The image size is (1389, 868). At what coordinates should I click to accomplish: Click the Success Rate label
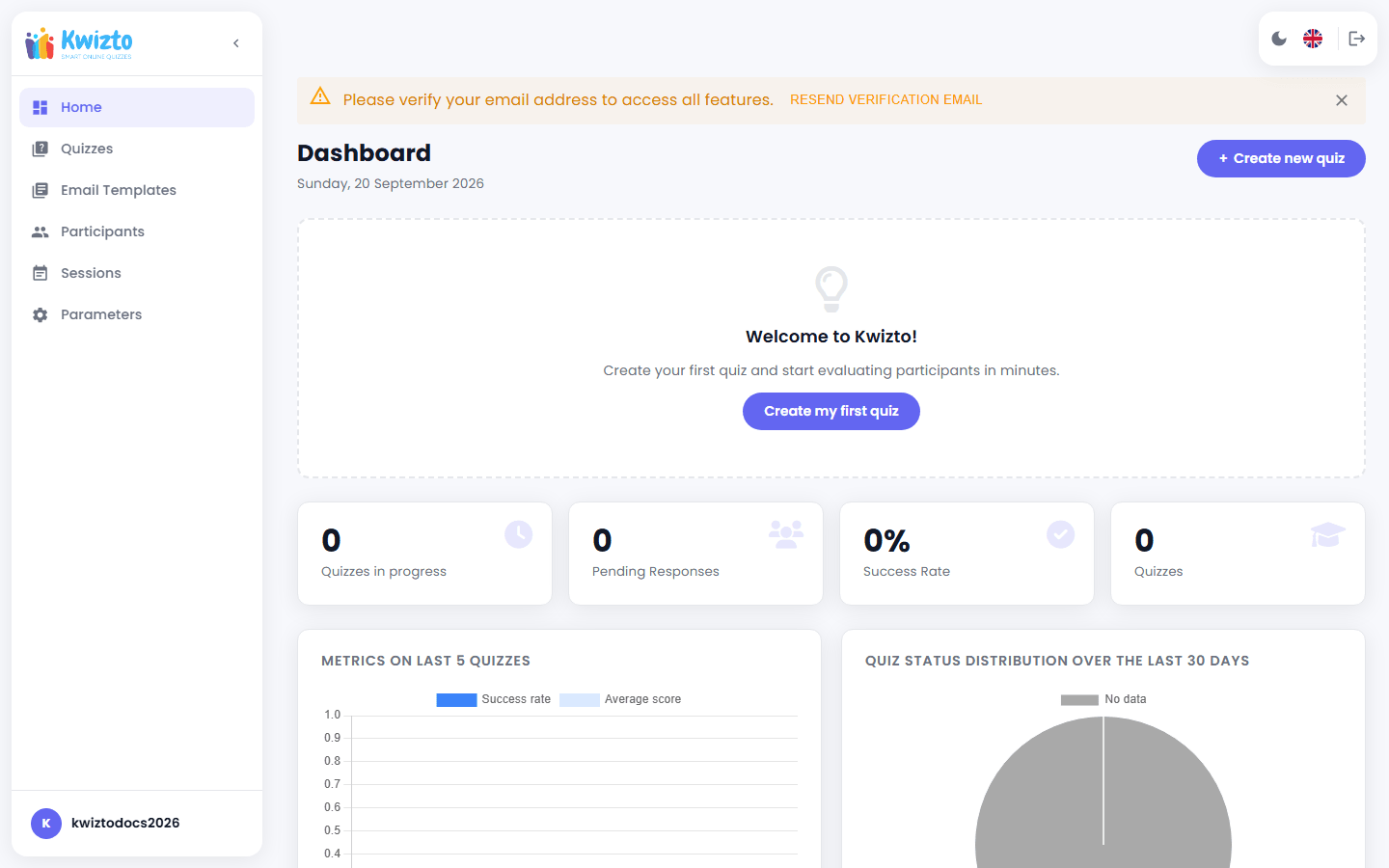[x=907, y=571]
